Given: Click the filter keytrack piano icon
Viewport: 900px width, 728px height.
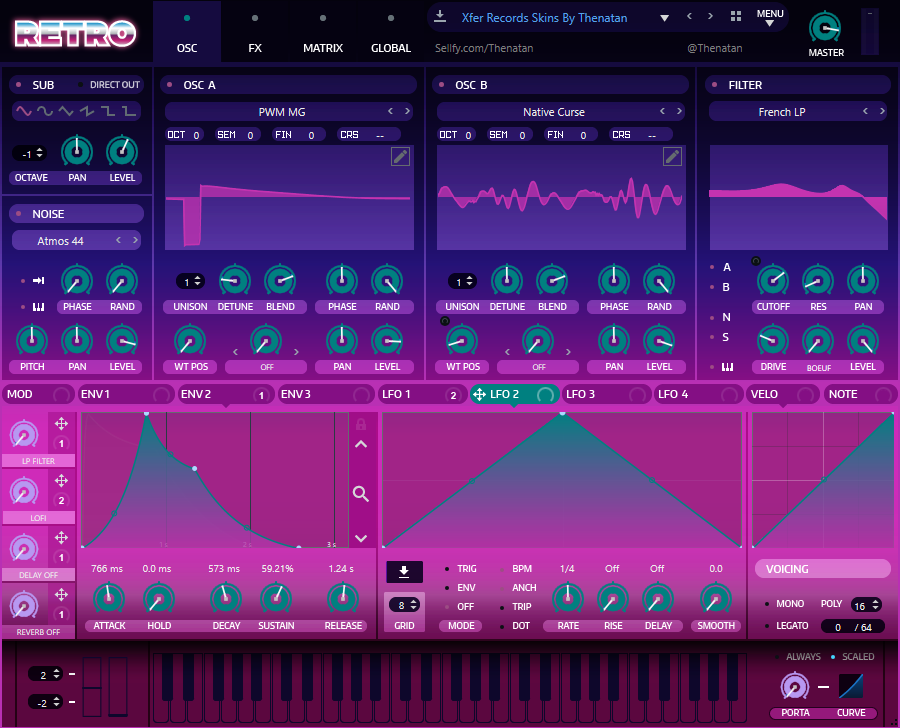Looking at the screenshot, I should click(727, 366).
